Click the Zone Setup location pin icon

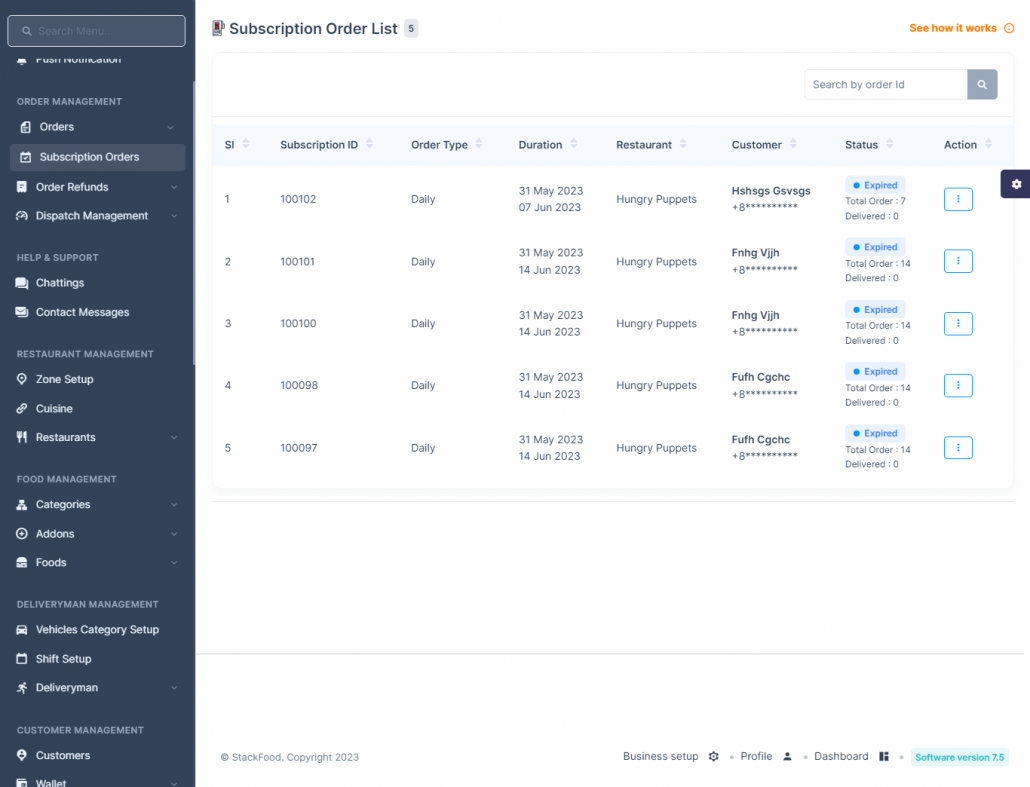[x=22, y=379]
